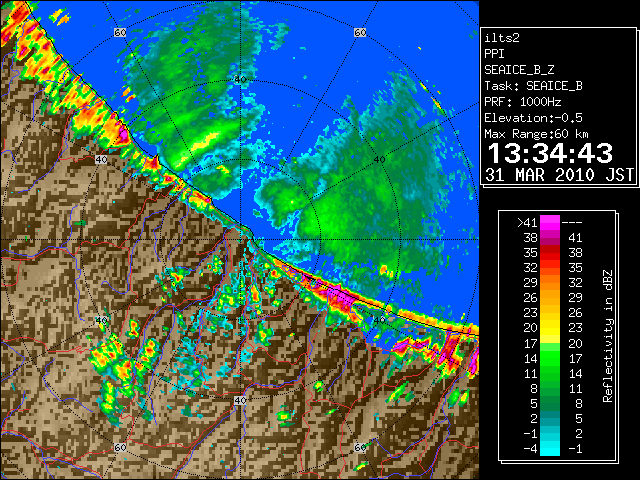Image resolution: width=640 pixels, height=480 pixels.
Task: Select the 'Max Range:60 km' line
Action: click(536, 134)
